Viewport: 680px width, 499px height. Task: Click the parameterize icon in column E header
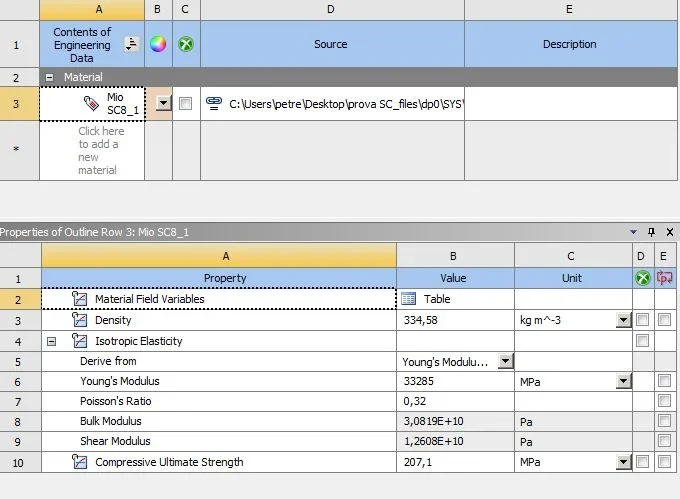coord(665,278)
